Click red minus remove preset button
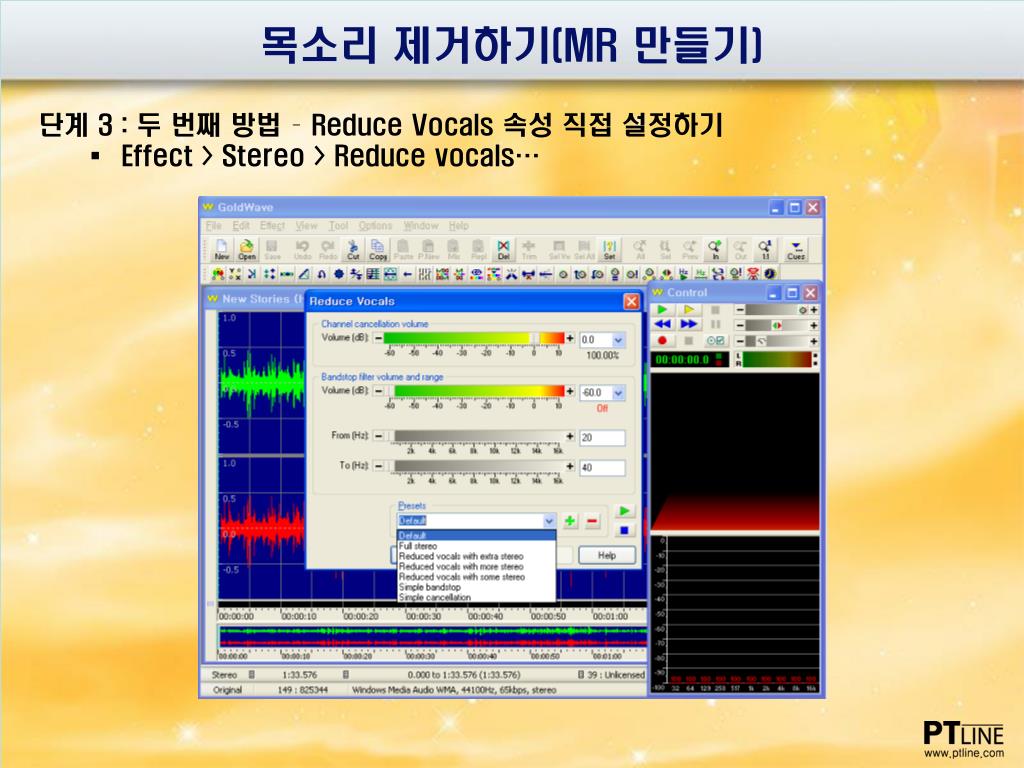 (x=592, y=520)
